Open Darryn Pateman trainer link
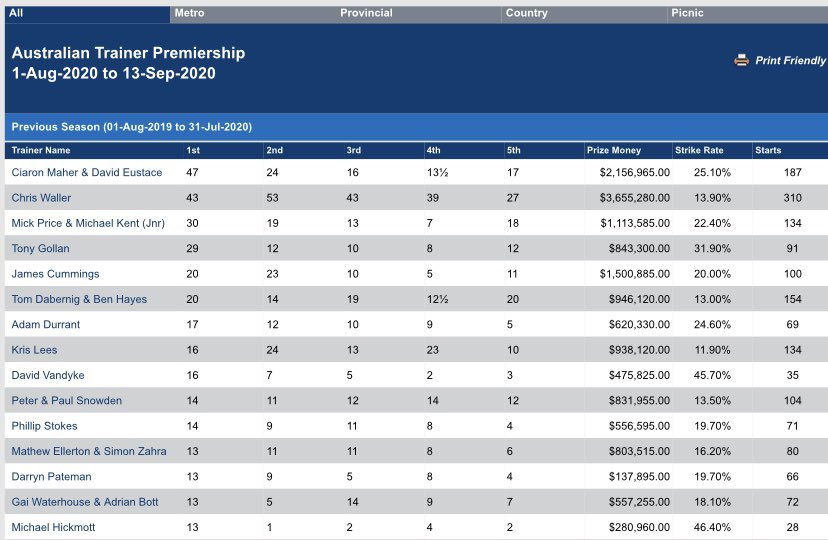Viewport: 828px width, 540px height. click(51, 476)
